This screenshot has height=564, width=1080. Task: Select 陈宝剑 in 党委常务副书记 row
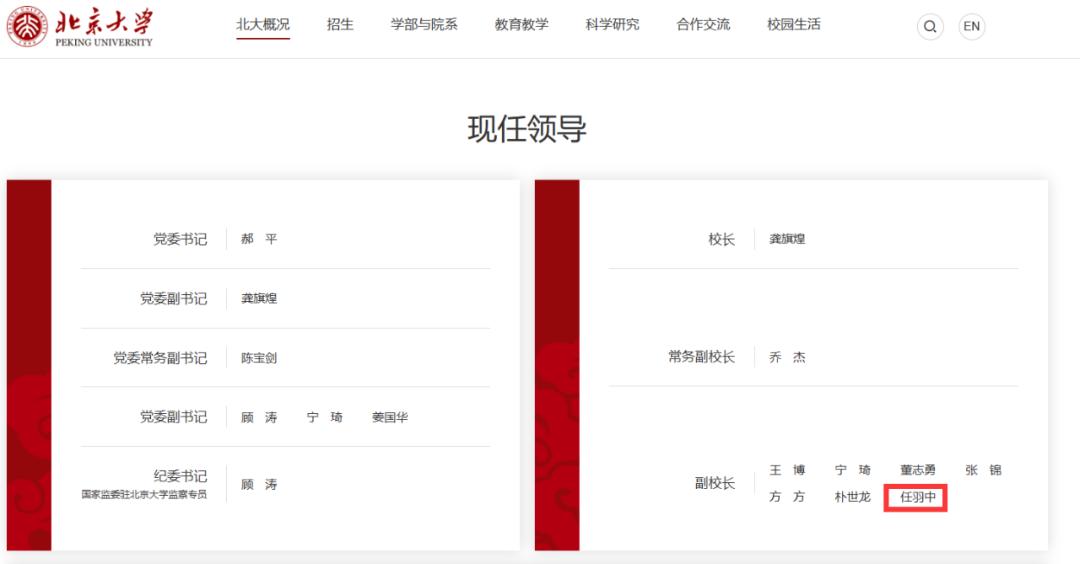[x=259, y=358]
